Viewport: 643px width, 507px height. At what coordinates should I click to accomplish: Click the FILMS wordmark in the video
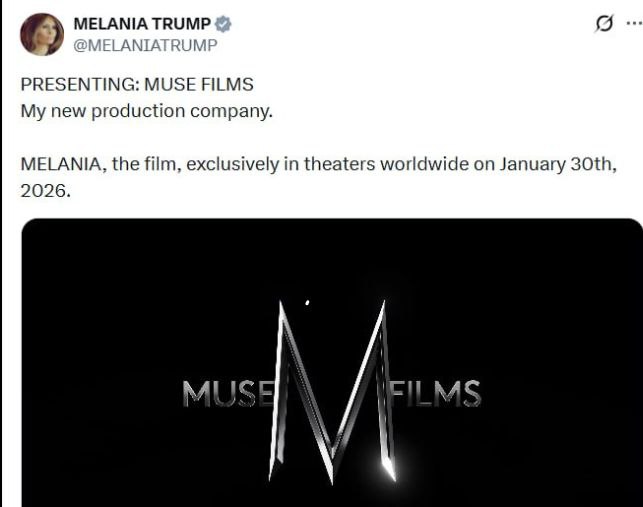[x=436, y=394]
